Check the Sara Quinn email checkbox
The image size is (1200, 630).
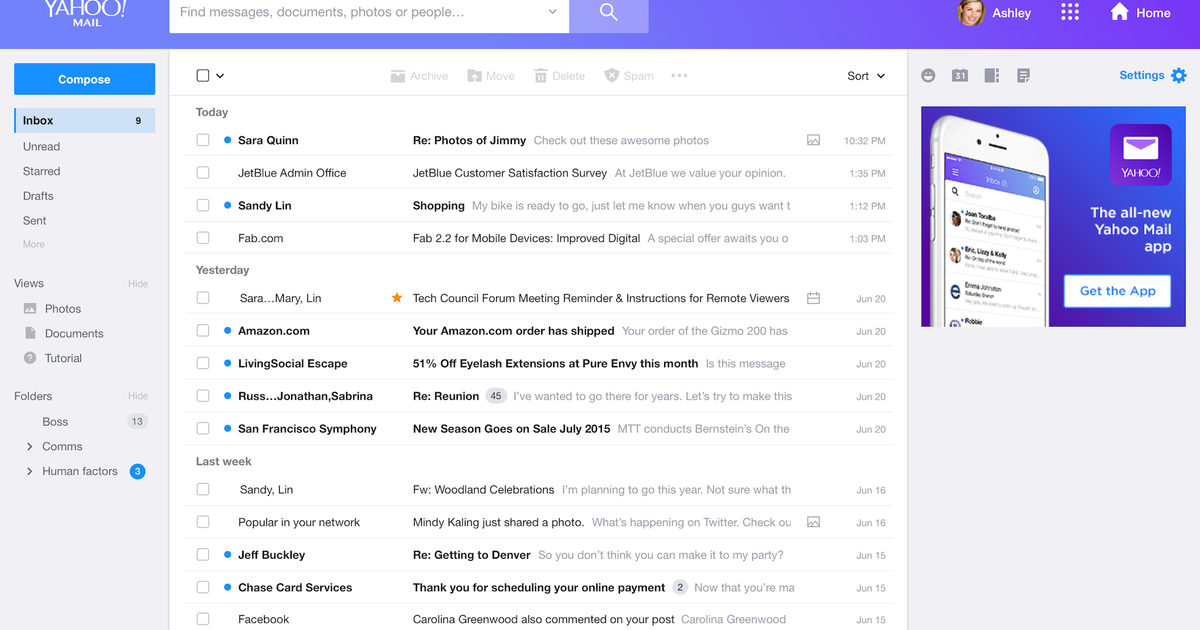203,140
